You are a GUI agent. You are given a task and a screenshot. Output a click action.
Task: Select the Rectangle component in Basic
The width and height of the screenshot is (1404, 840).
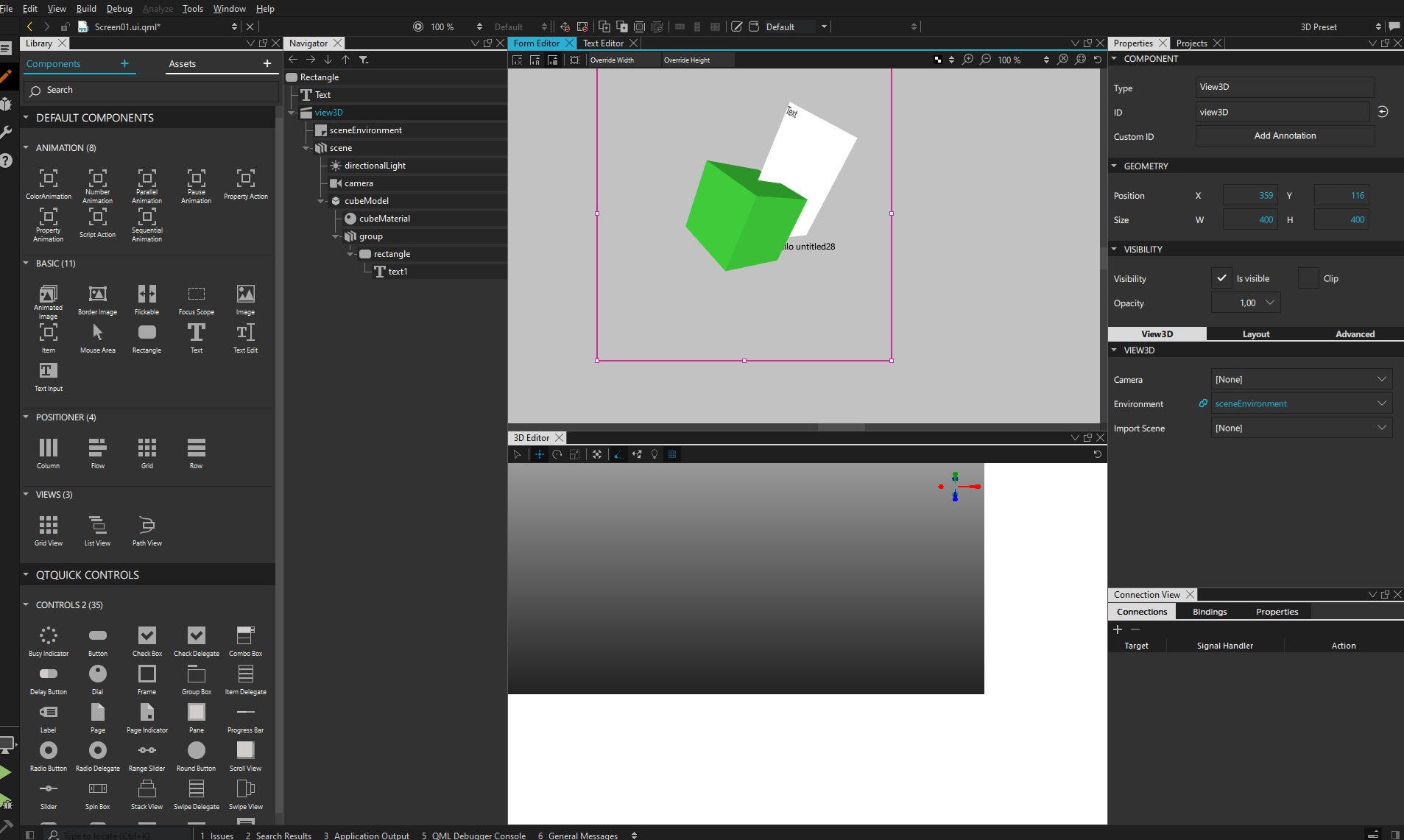point(147,333)
